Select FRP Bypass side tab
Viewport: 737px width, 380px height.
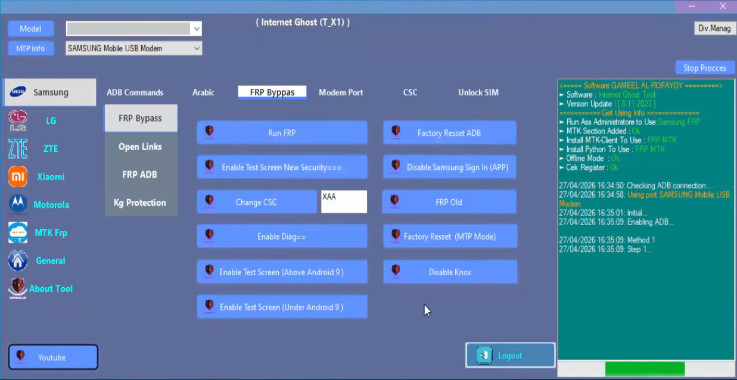[x=141, y=119]
